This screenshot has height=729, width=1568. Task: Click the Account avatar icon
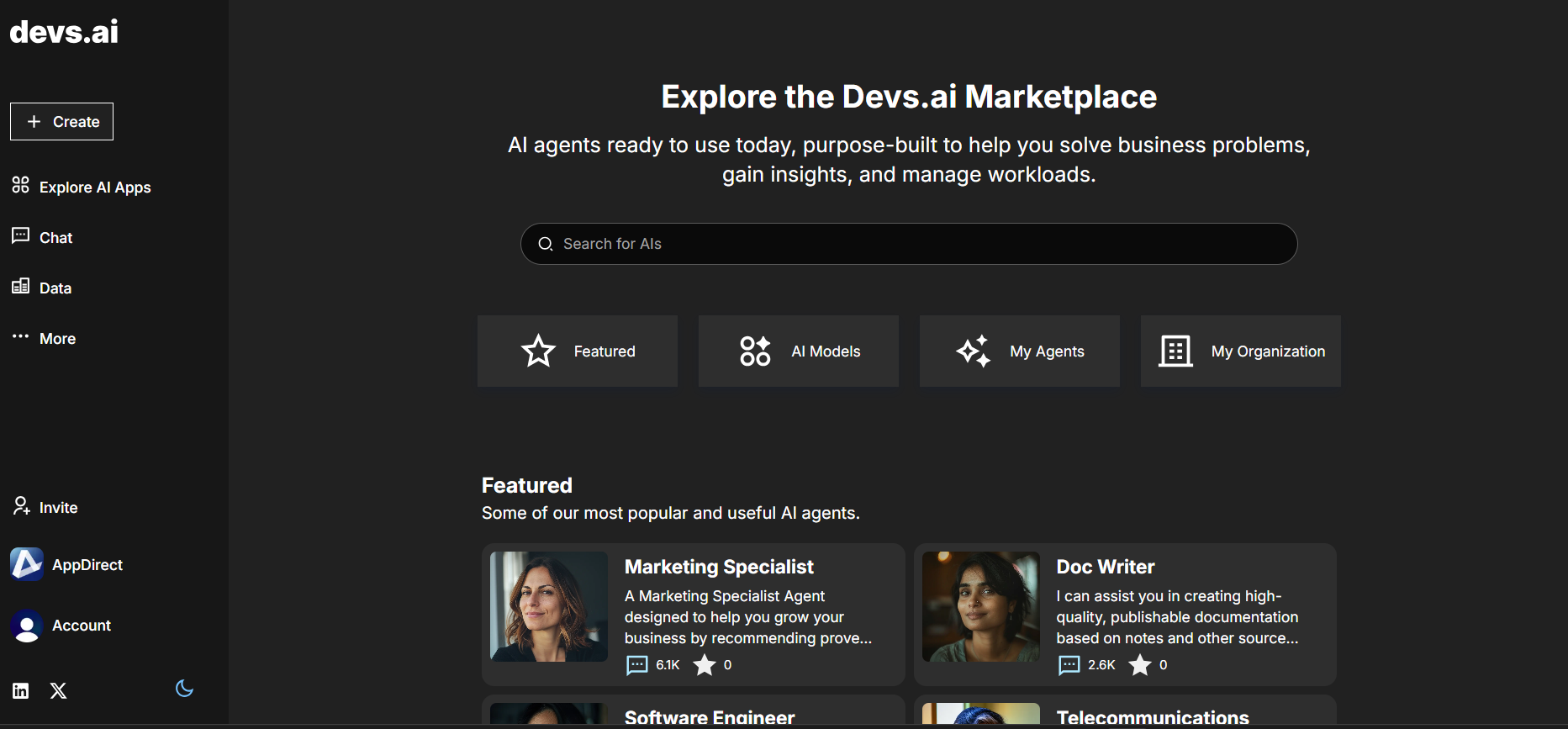[27, 626]
